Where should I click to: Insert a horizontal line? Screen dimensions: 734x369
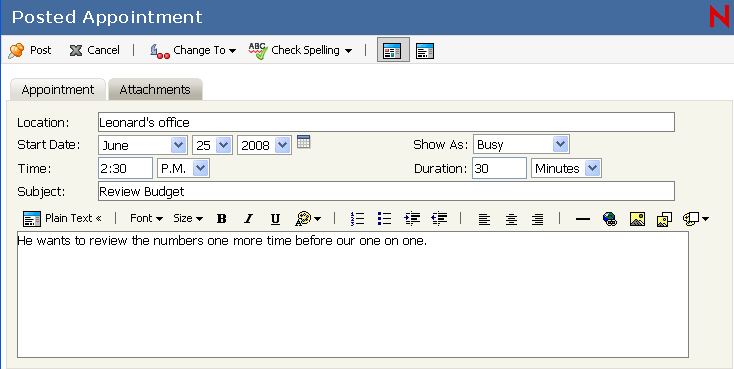[x=583, y=219]
